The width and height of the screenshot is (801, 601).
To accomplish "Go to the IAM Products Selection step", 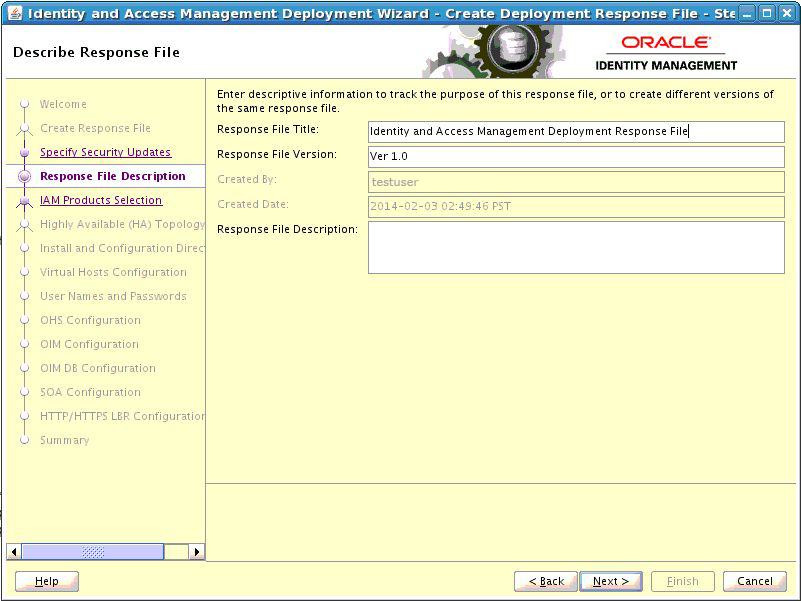I will coord(101,200).
